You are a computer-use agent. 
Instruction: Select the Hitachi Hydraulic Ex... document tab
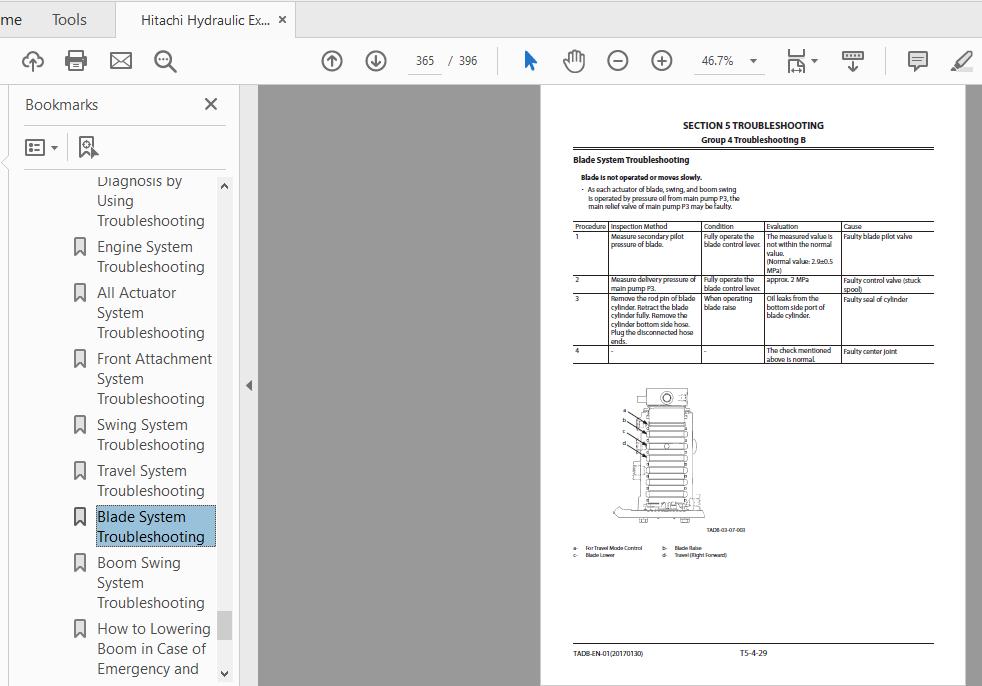(x=205, y=20)
